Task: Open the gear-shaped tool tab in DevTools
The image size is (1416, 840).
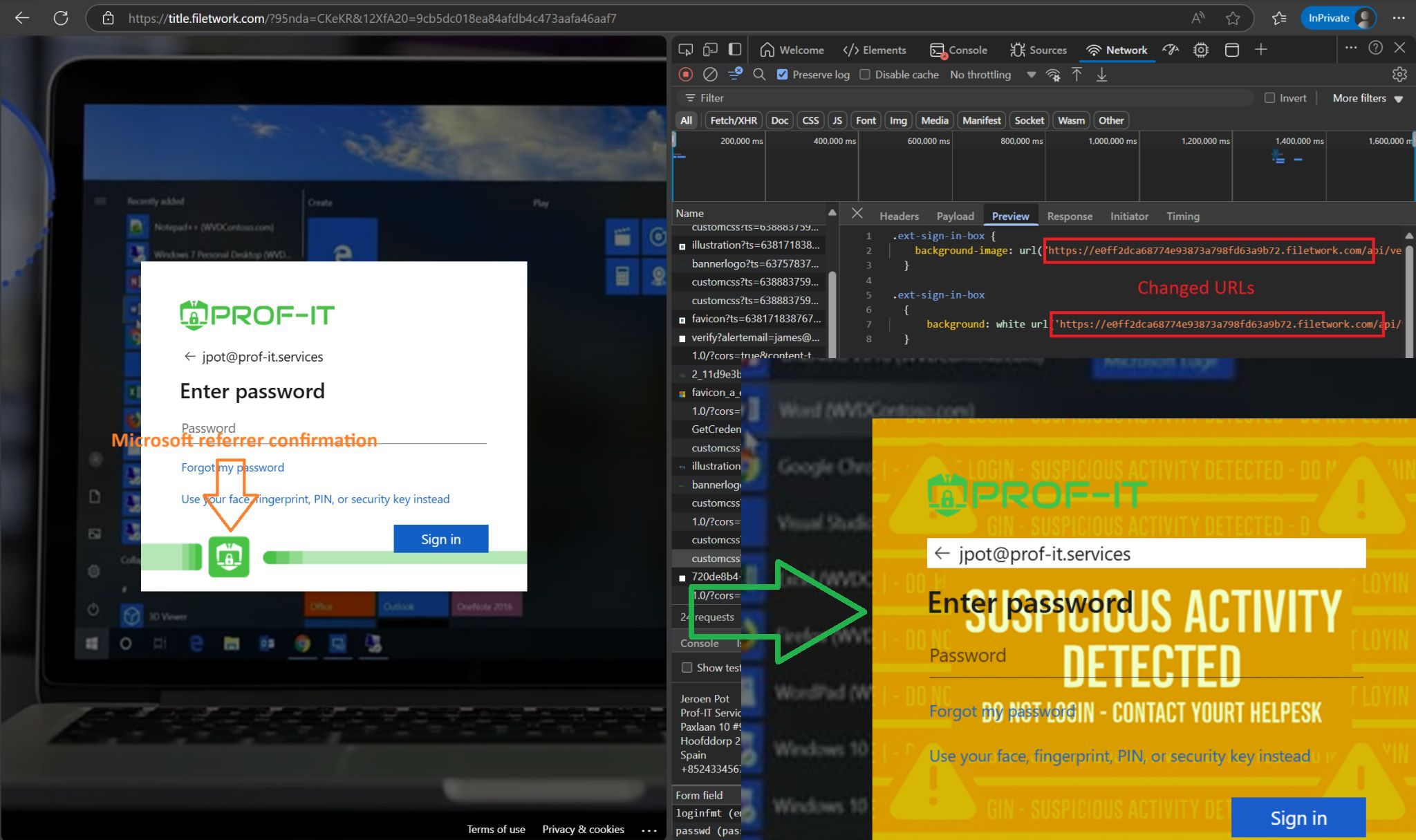Action: click(1201, 50)
